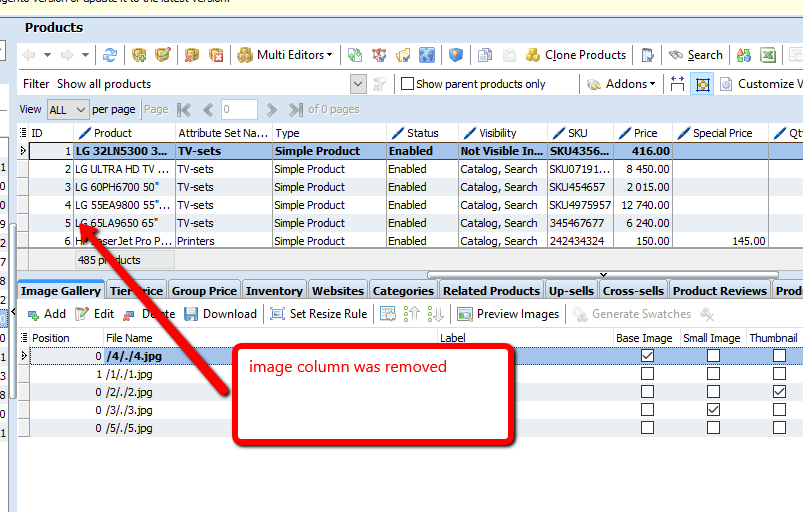Go to last page arrow
The height and width of the screenshot is (512, 803).
click(296, 110)
